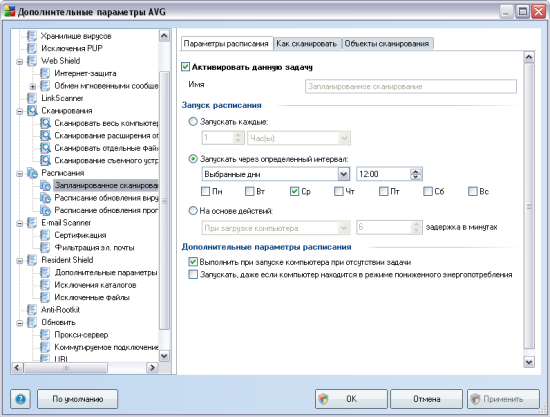Select the Коммутируемое подключение tree item
This screenshot has width=550, height=417.
[106, 347]
